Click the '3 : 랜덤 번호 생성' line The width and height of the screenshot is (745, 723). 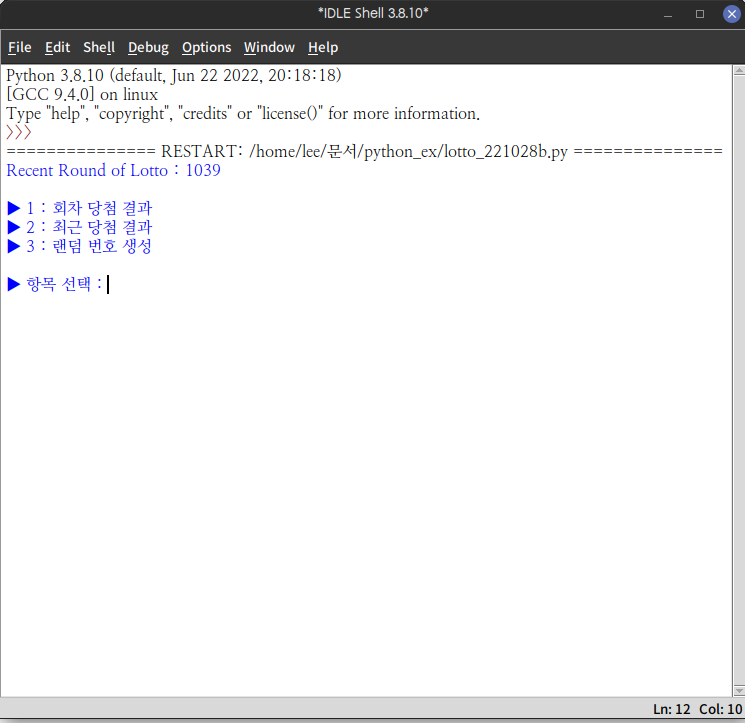80,246
